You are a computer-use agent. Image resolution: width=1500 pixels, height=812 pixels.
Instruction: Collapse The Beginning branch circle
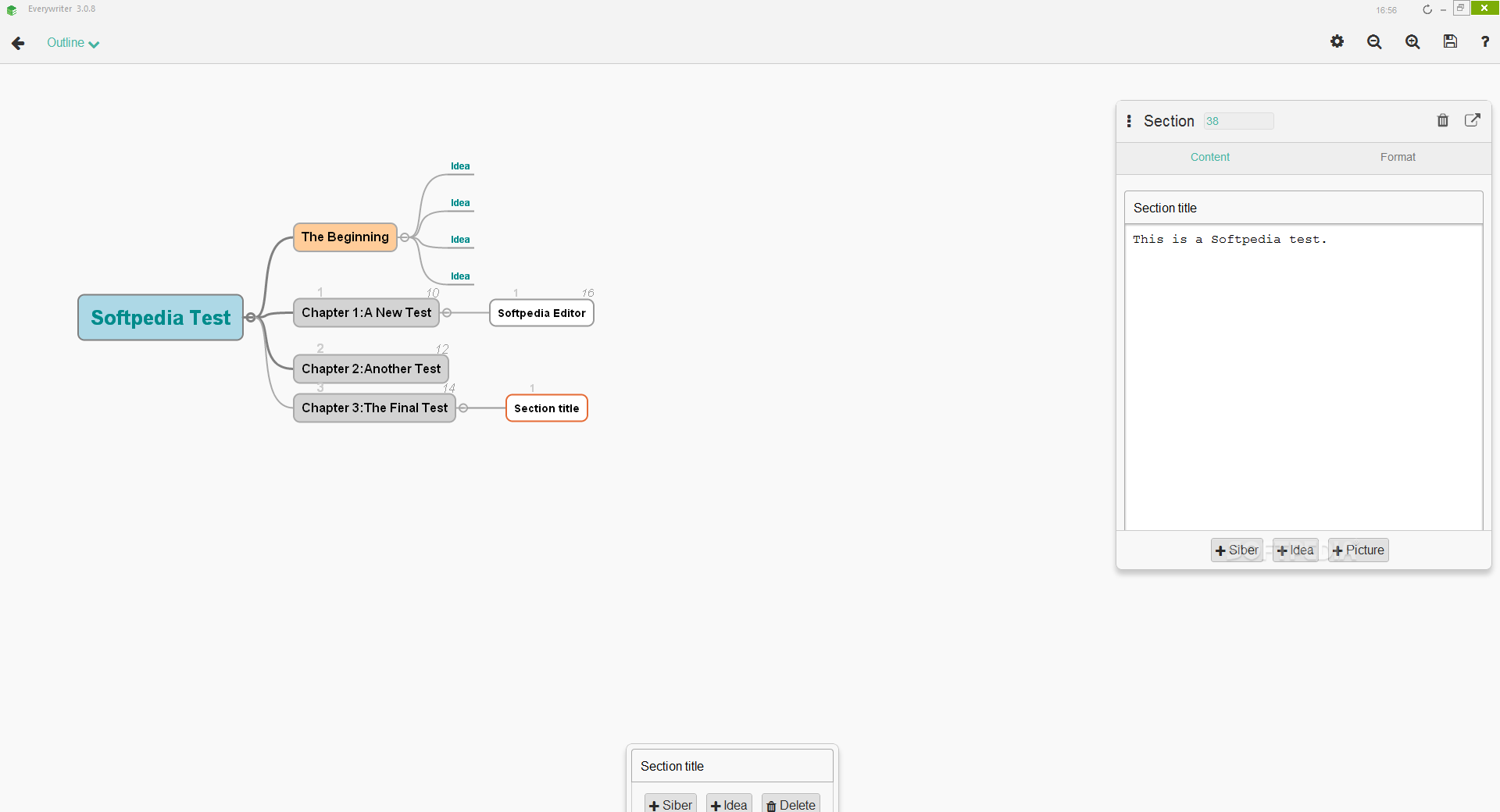405,237
